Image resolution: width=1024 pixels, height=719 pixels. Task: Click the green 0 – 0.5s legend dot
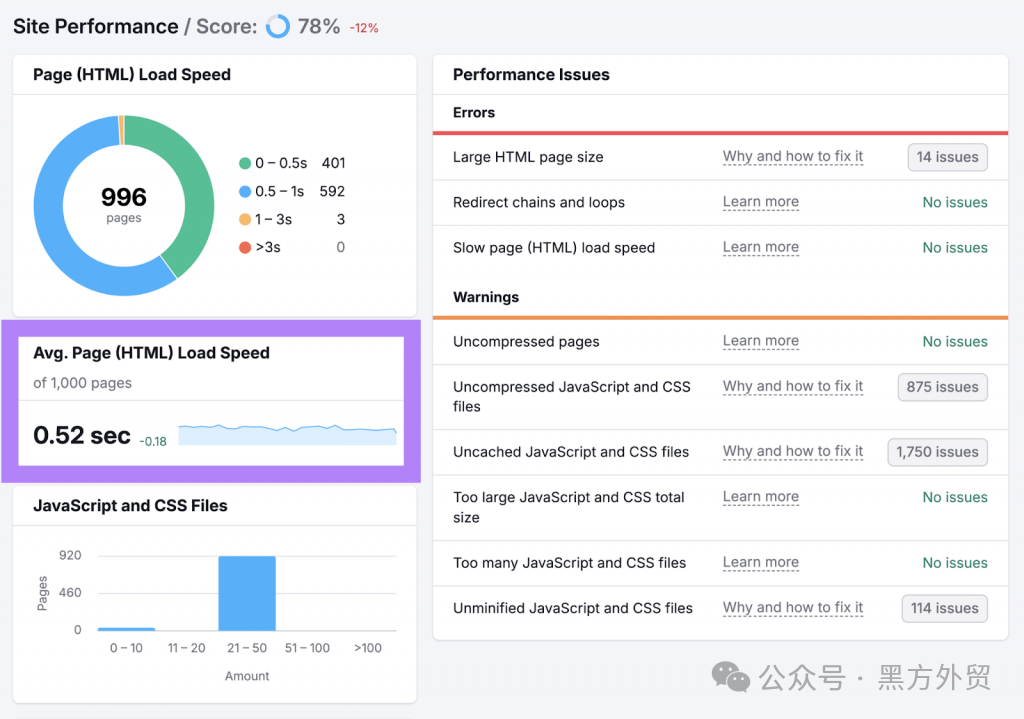tap(245, 163)
